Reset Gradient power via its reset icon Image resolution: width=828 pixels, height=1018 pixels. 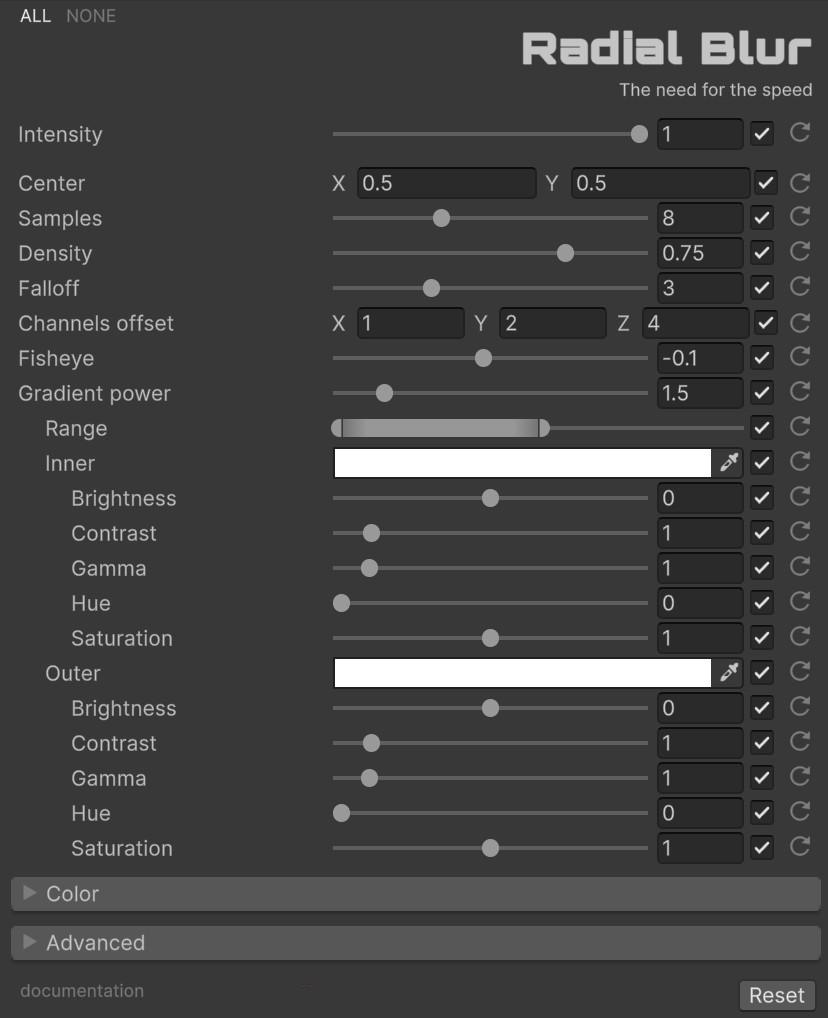click(x=799, y=392)
